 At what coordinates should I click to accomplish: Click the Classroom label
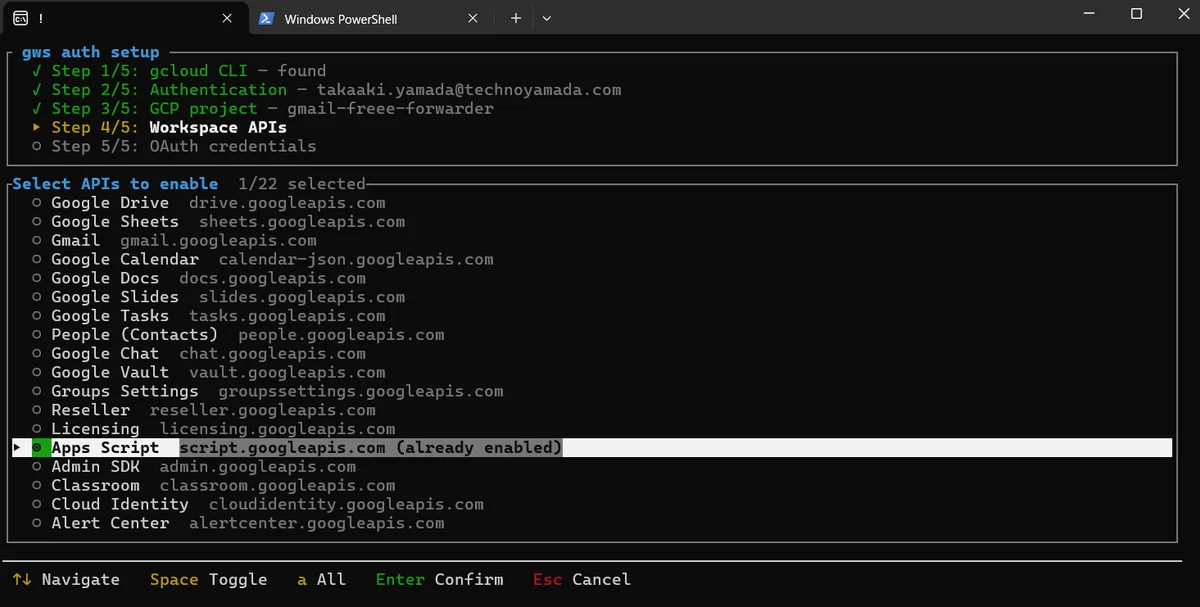tap(95, 486)
